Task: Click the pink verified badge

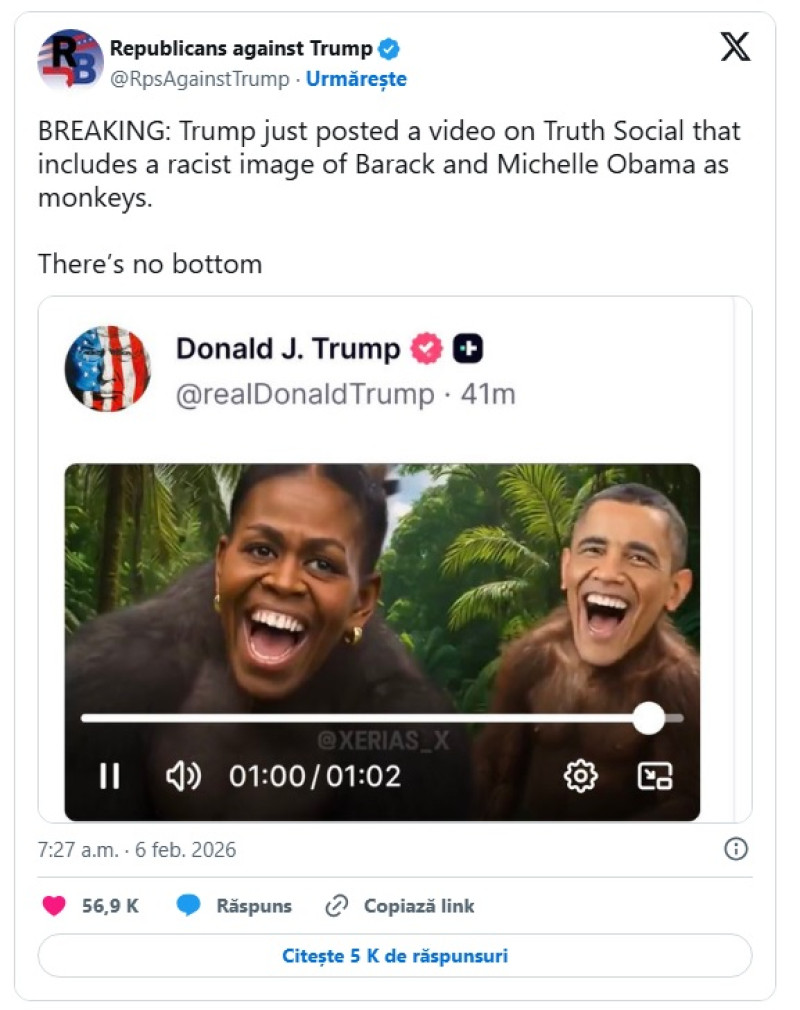Action: 427,349
